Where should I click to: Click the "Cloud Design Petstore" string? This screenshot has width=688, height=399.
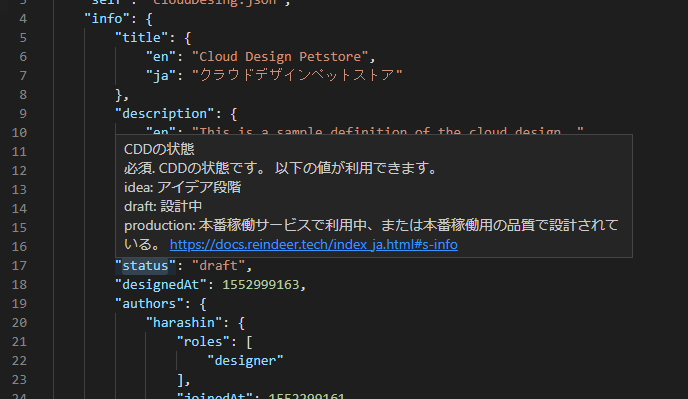click(280, 57)
